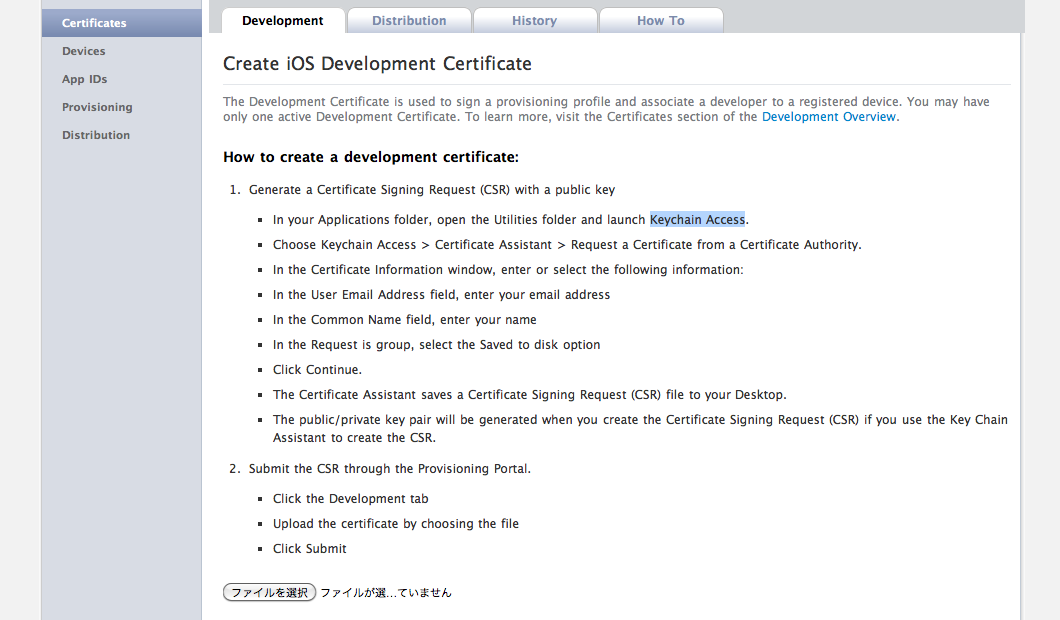Open App IDs in the sidebar
The image size is (1060, 620).
tap(84, 79)
